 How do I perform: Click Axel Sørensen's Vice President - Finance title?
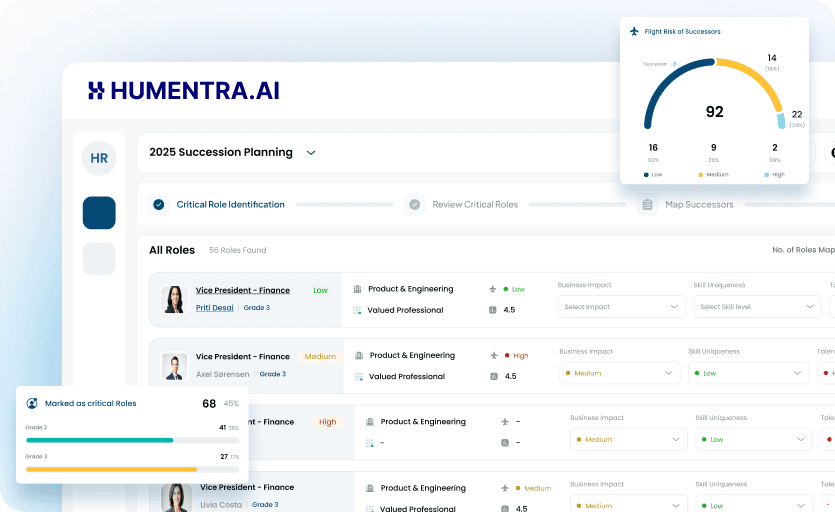point(243,356)
